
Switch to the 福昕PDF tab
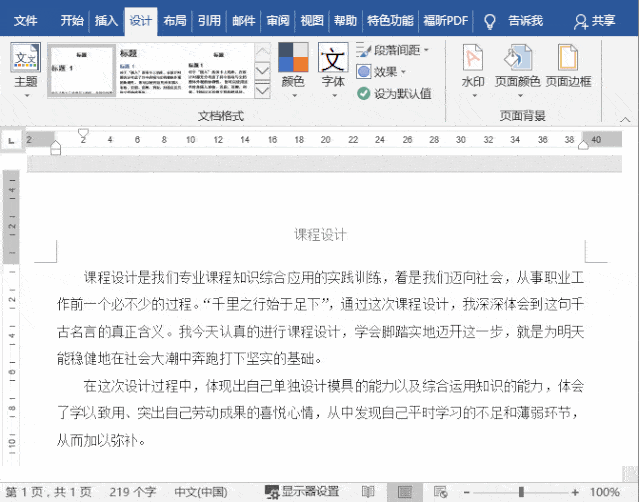[445, 21]
